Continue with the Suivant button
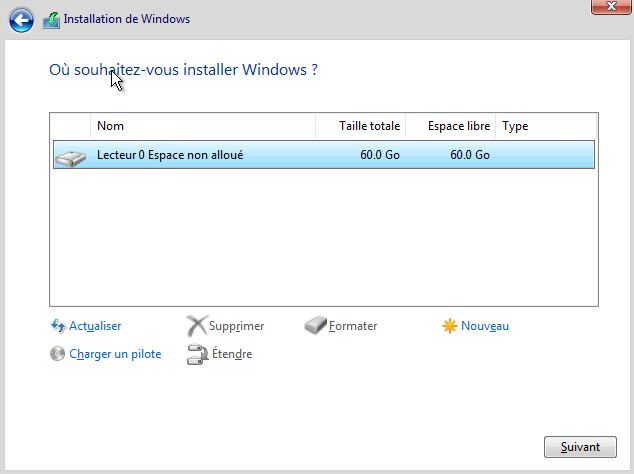This screenshot has height=474, width=634. point(580,447)
